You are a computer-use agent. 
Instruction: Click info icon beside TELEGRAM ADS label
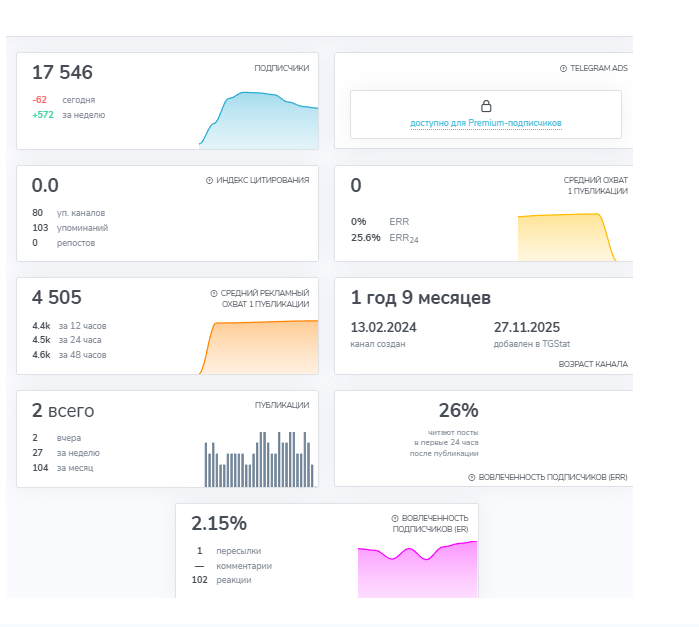click(563, 69)
